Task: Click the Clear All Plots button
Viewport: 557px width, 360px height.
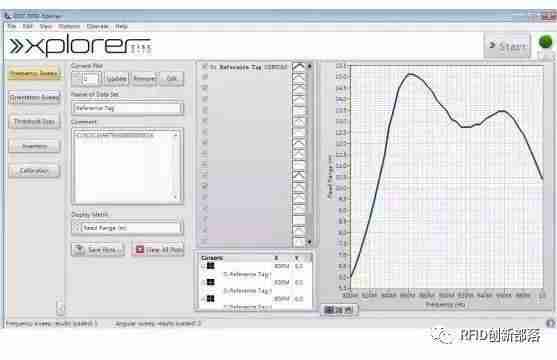Action: 158,249
